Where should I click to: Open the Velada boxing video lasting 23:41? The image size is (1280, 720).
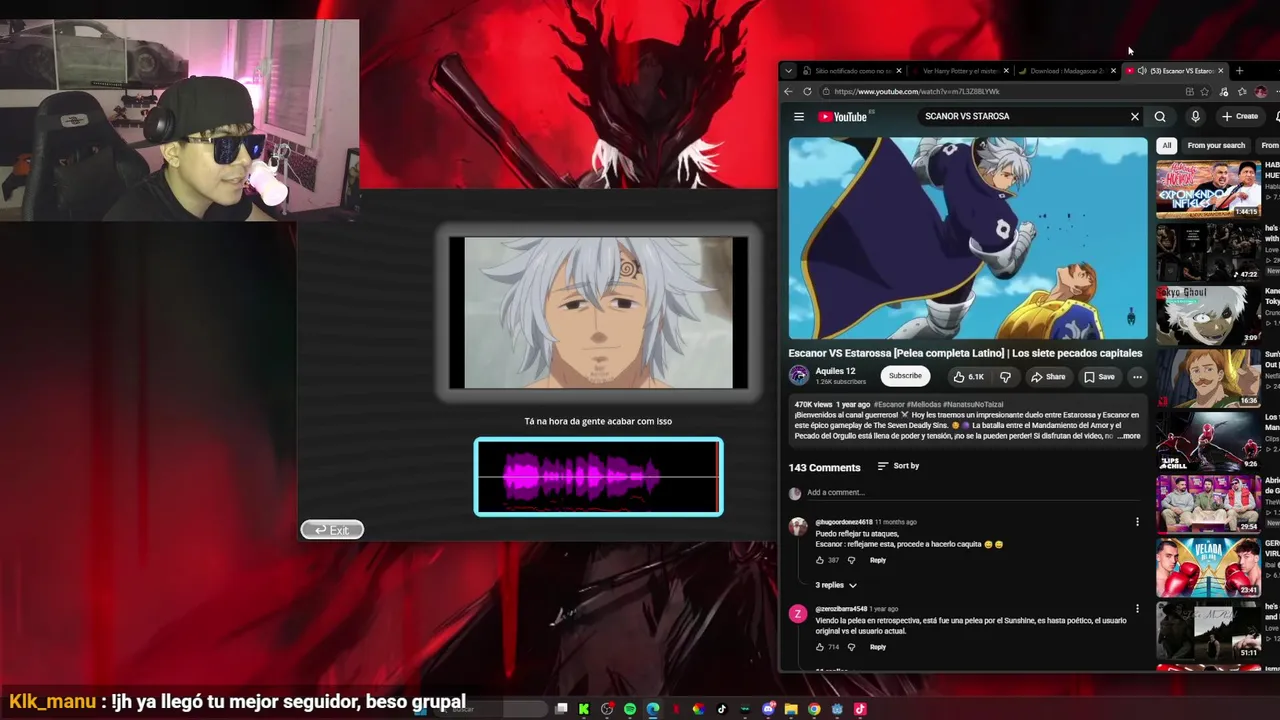point(1208,567)
